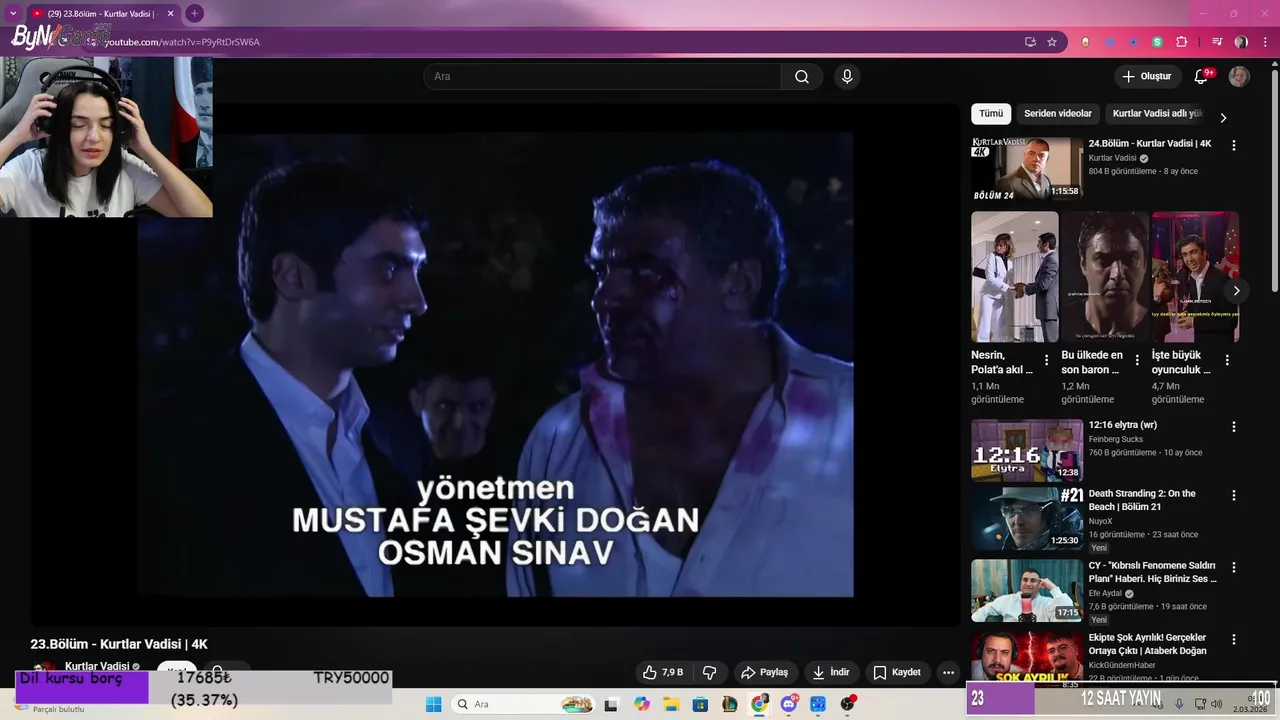
Task: Open options for Kıbrıslı Fenomene video
Action: click(x=1233, y=567)
